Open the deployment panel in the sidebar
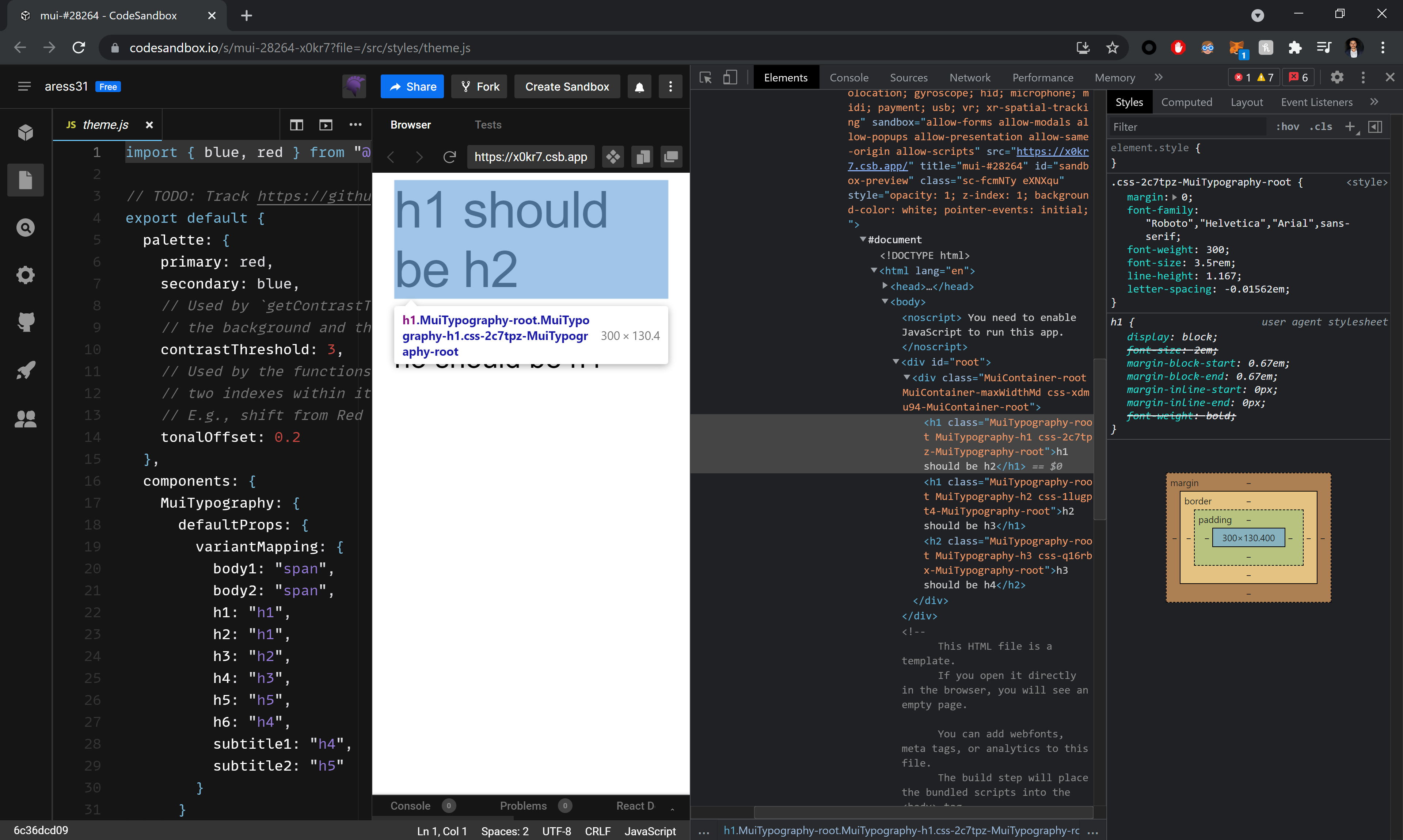 pyautogui.click(x=26, y=370)
